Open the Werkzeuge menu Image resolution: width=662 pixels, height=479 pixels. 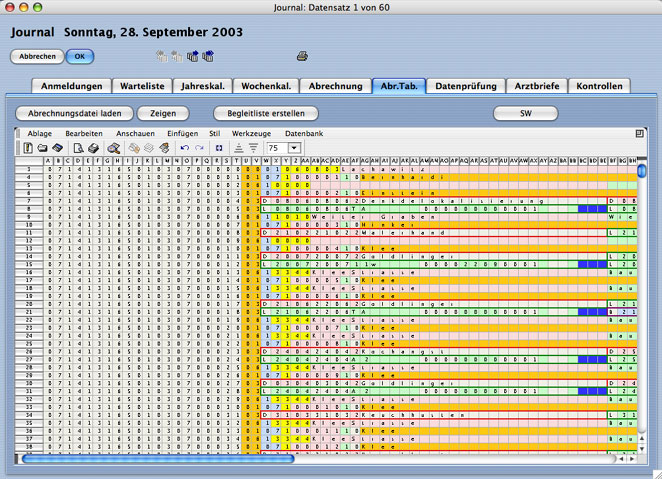coord(251,133)
